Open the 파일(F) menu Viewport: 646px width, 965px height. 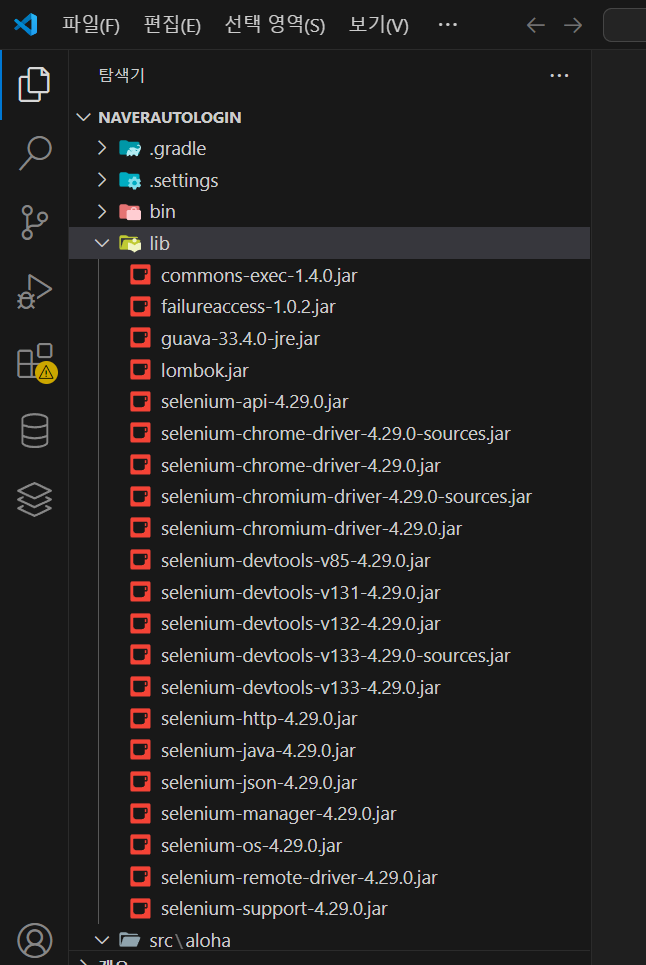[91, 25]
